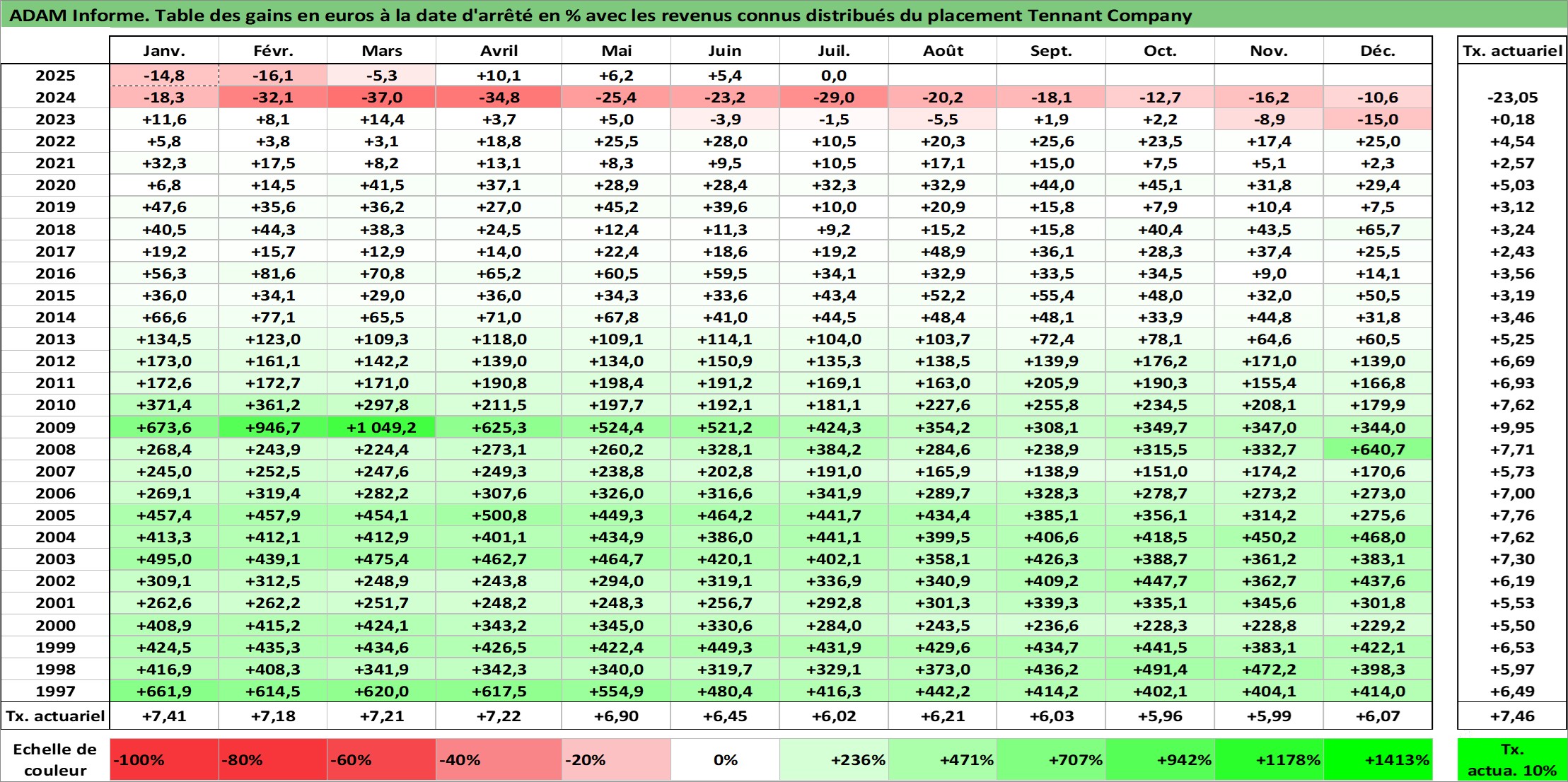The width and height of the screenshot is (1568, 782).
Task: Click the +707% color scale swatch
Action: (1052, 760)
